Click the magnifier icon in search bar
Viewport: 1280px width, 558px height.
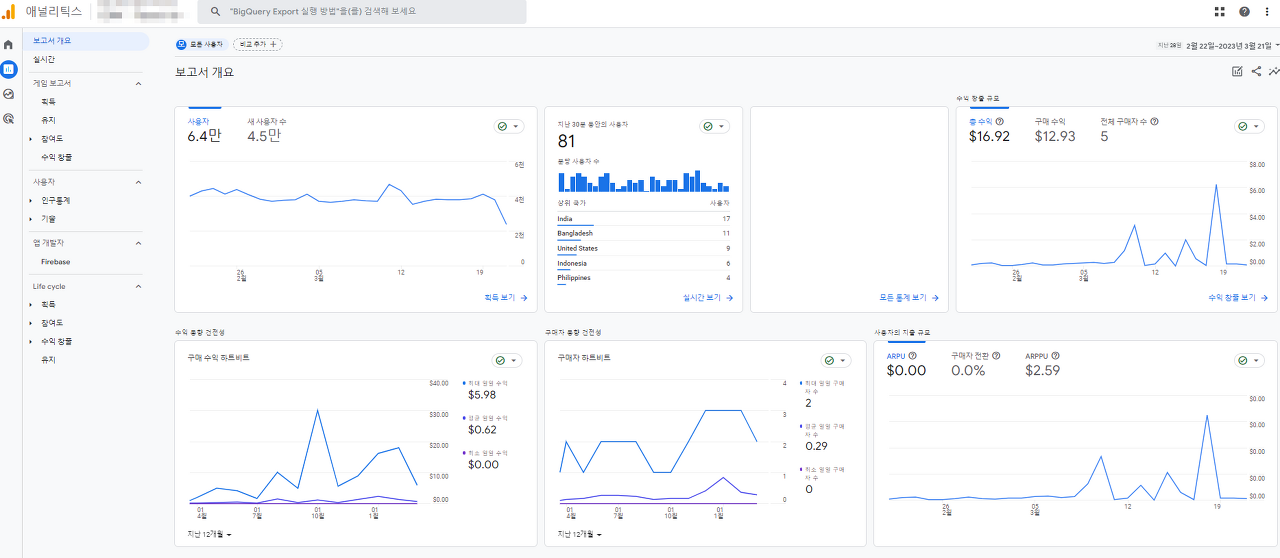tap(214, 11)
